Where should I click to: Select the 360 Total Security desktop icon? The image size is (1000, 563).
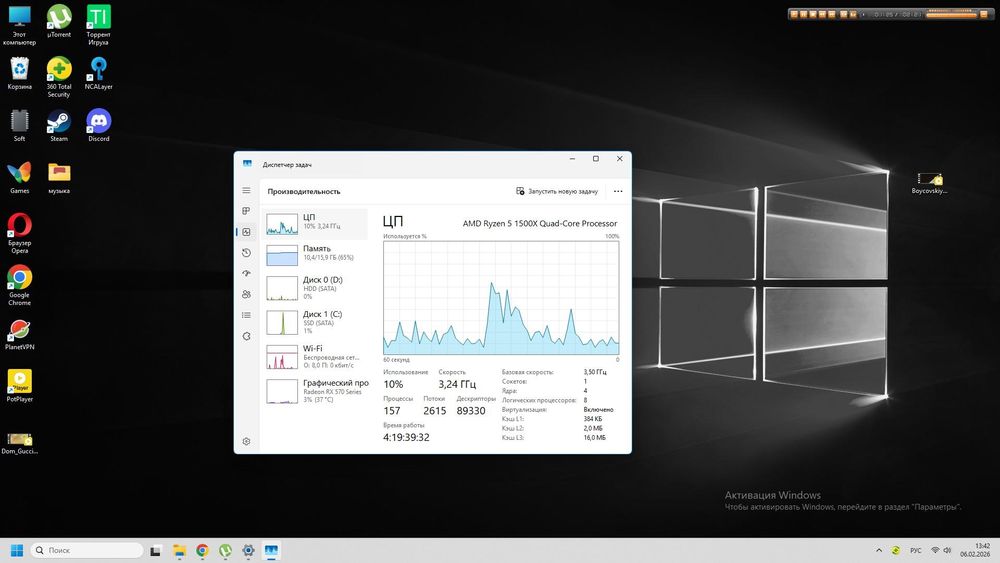(x=59, y=77)
